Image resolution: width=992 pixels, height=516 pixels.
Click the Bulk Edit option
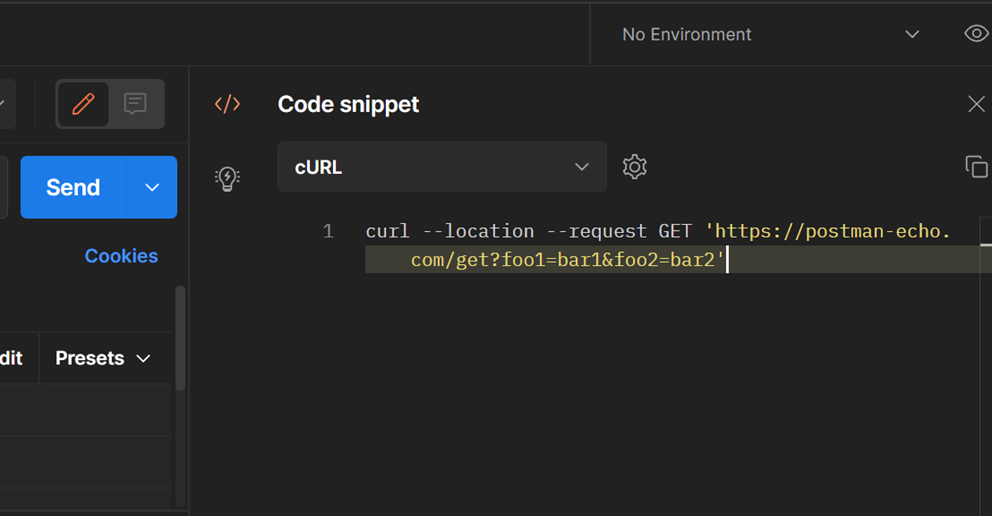12,358
